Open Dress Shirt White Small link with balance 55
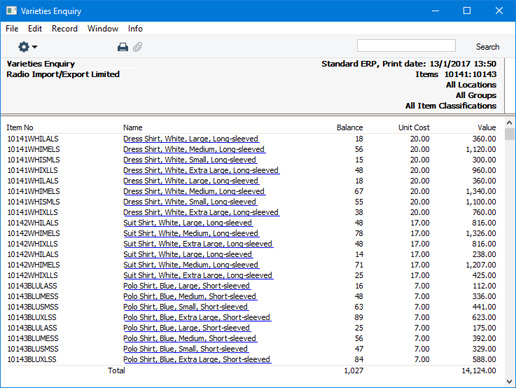Viewport: 516px width, 388px height. click(190, 202)
